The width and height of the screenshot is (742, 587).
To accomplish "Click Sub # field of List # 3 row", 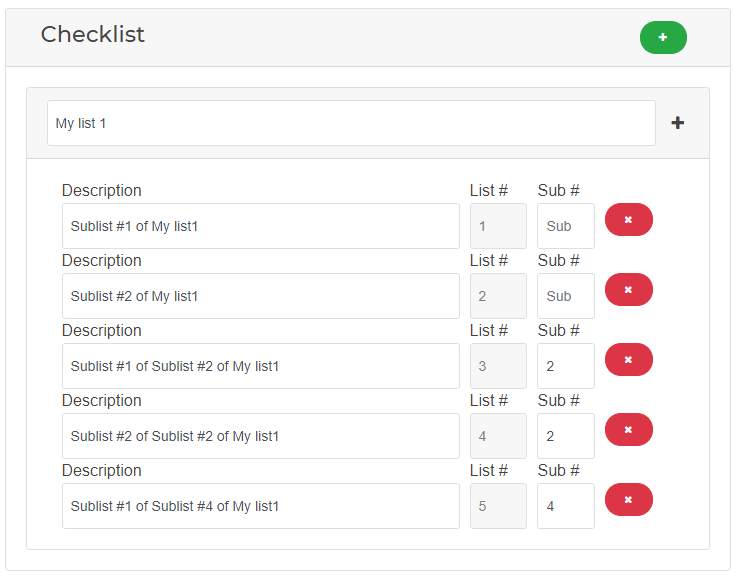I will point(565,366).
